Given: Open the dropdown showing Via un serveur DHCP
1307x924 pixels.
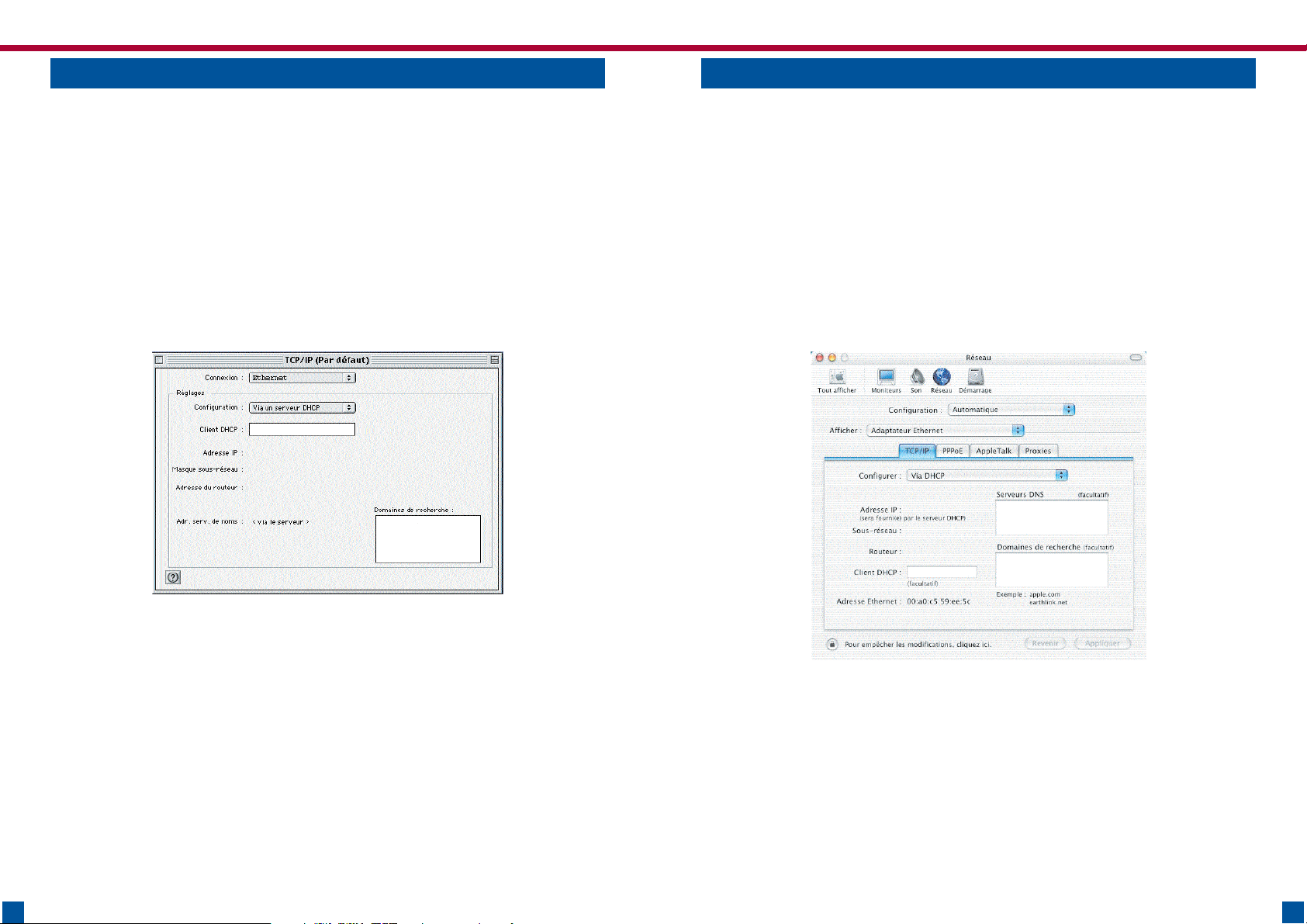Looking at the screenshot, I should [302, 407].
